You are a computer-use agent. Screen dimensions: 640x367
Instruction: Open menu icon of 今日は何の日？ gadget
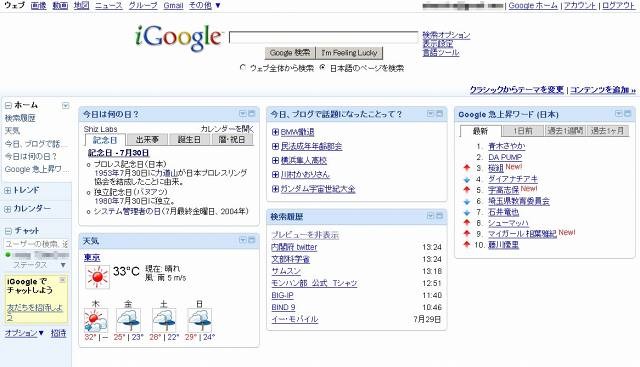point(242,114)
